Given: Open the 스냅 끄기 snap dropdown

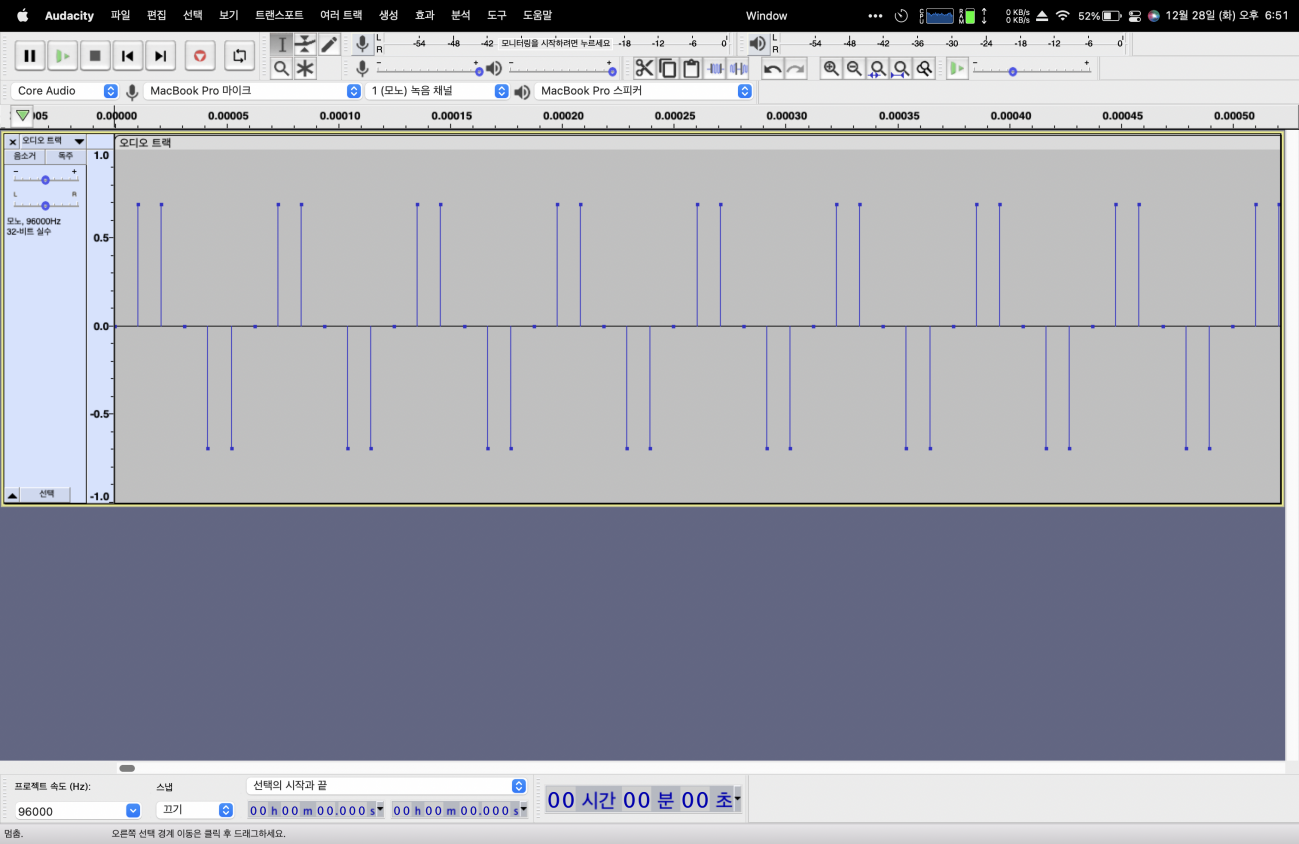Looking at the screenshot, I should click(x=195, y=810).
